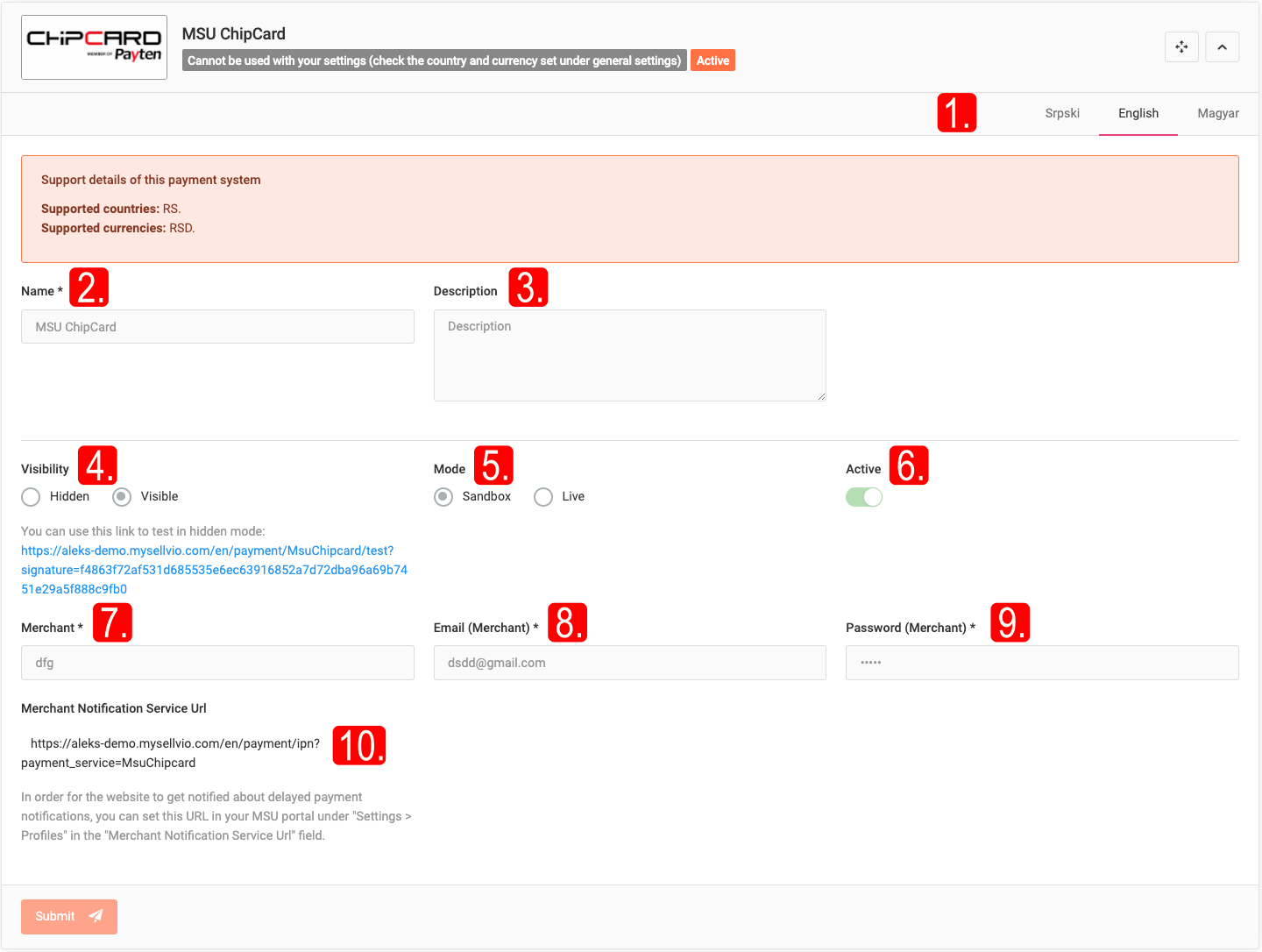Click the Merchant input field

217,663
